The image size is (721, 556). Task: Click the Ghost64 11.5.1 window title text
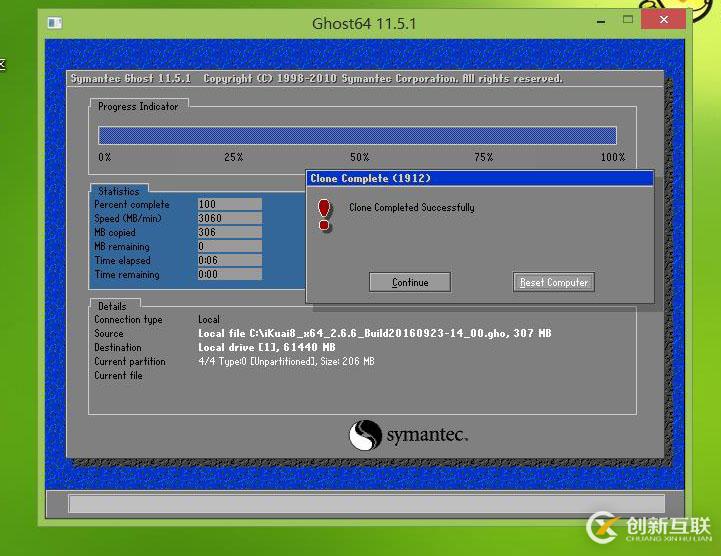pyautogui.click(x=364, y=23)
